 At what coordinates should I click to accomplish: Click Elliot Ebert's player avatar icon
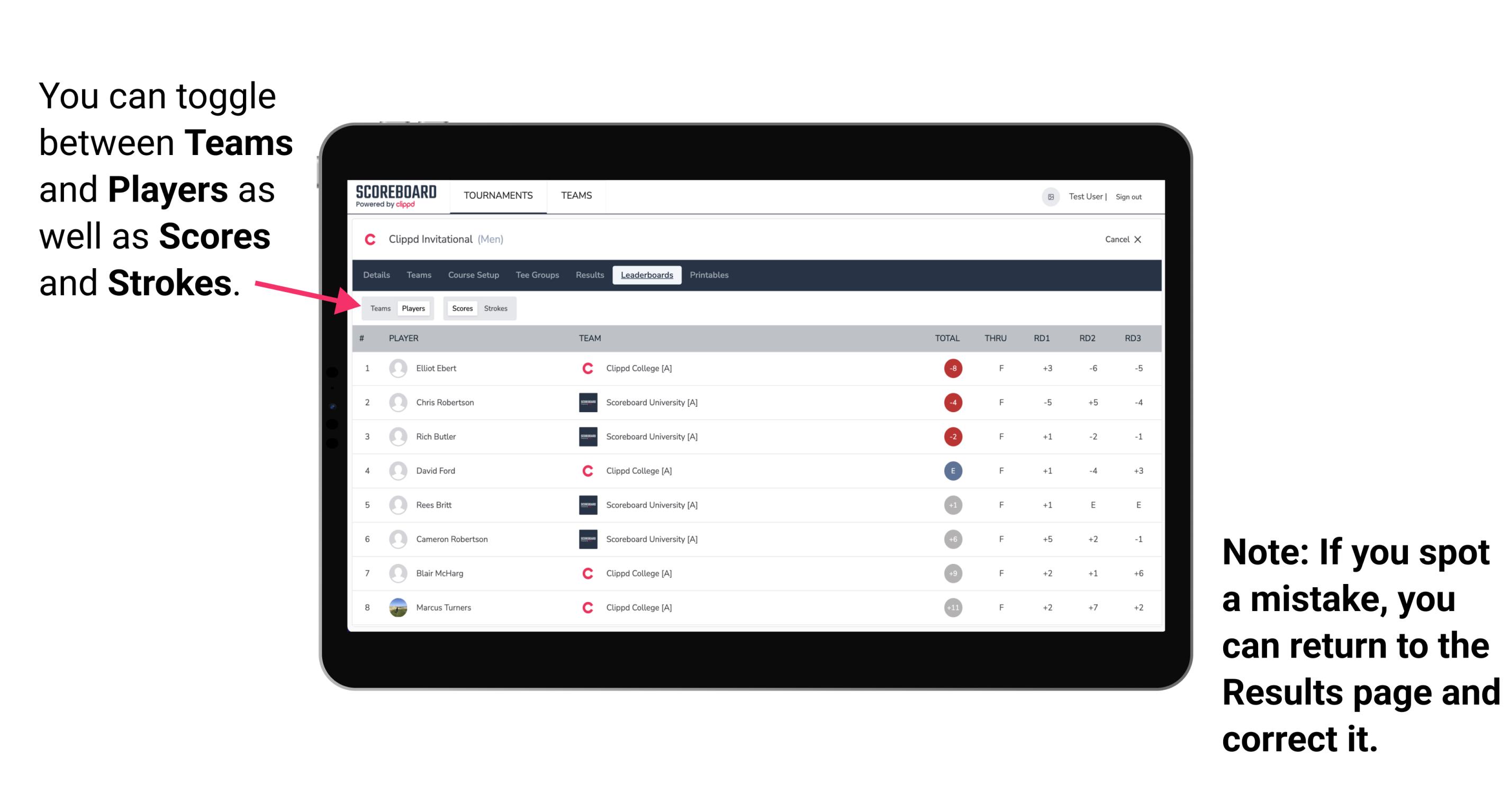click(397, 368)
